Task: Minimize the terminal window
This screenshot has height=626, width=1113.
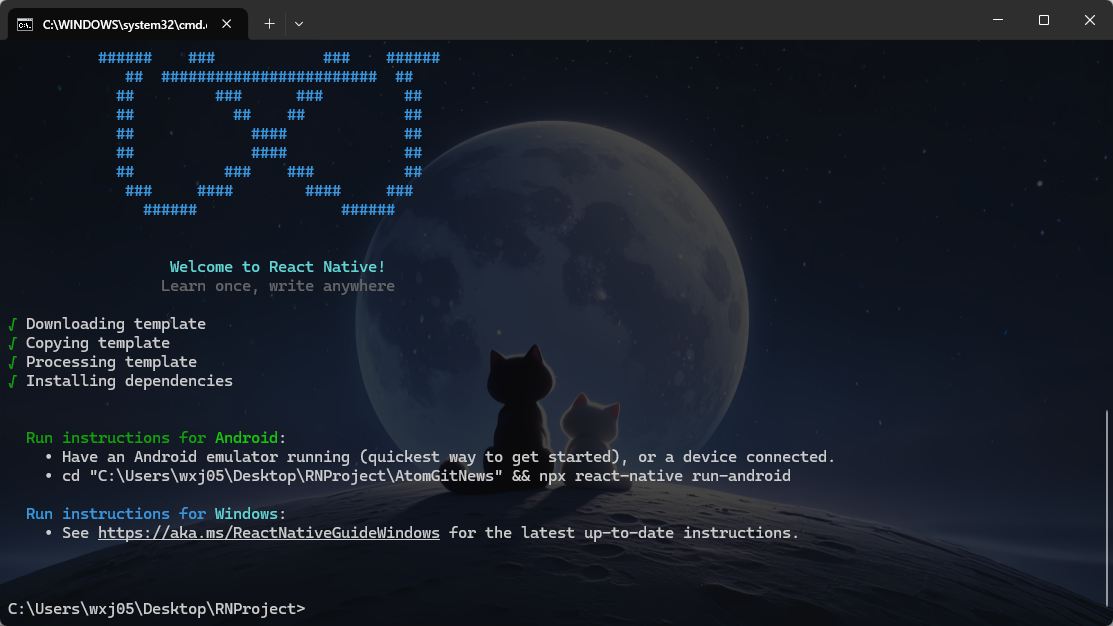Action: click(x=998, y=20)
